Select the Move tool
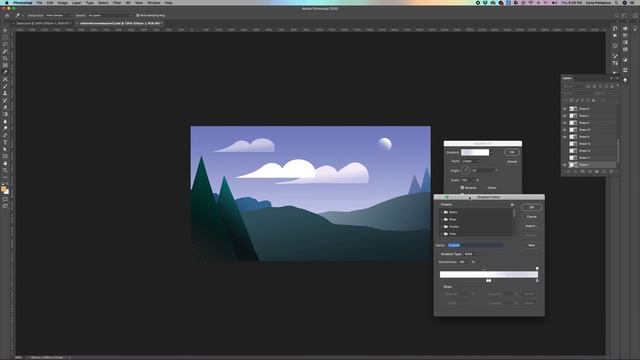640x360 pixels. pyautogui.click(x=5, y=30)
